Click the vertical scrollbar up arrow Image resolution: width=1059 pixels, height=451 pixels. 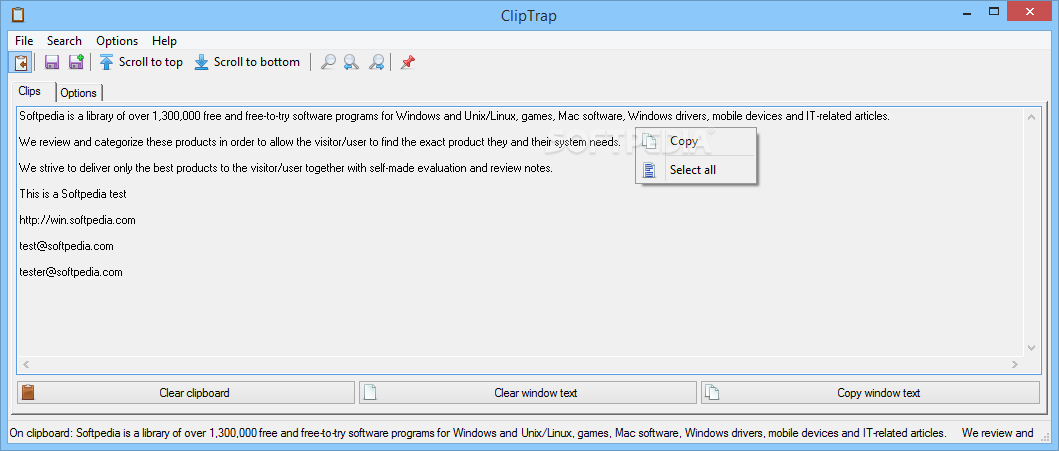1031,117
